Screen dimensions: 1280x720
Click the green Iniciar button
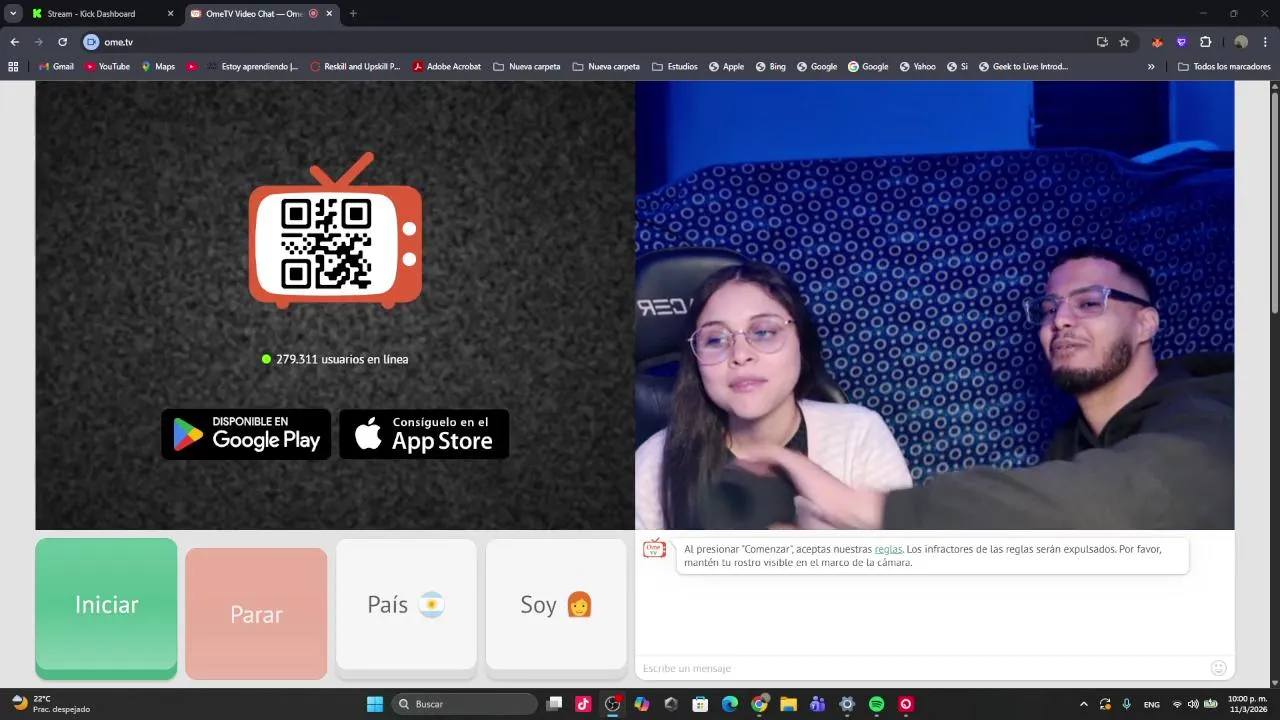coord(106,608)
